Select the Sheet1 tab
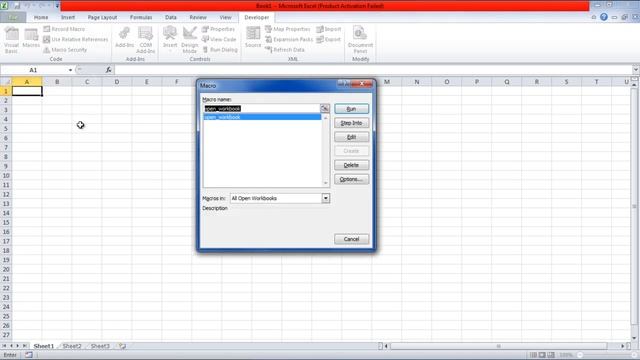The image size is (640, 360). pyautogui.click(x=43, y=346)
